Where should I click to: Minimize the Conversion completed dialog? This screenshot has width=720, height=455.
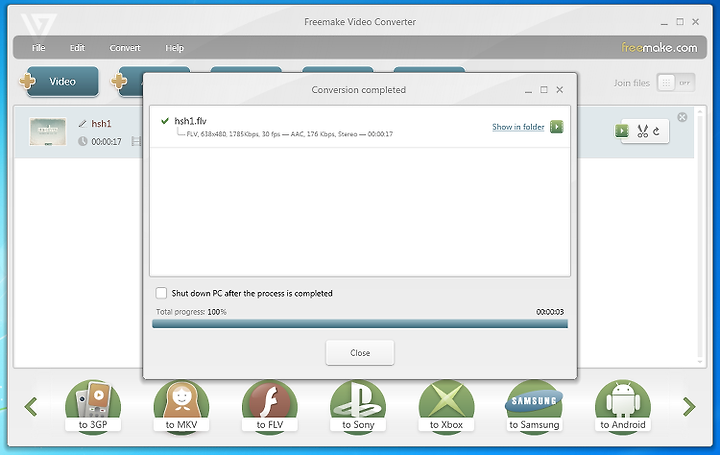coord(529,90)
